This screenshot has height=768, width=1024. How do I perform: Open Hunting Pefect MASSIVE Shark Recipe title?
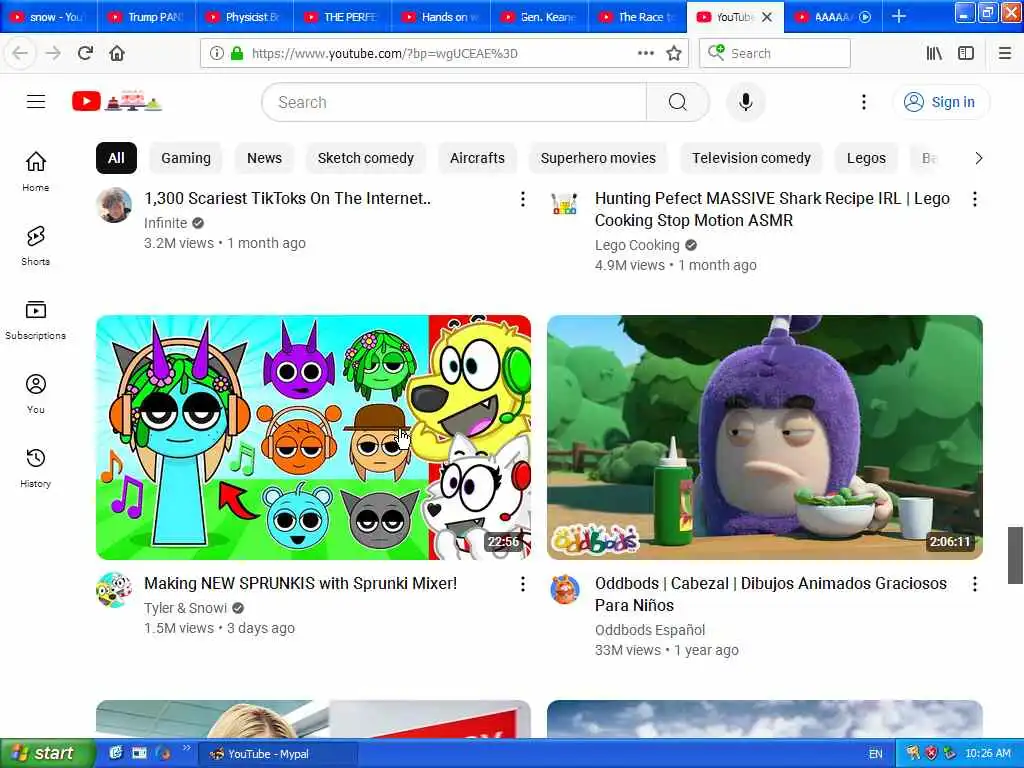[772, 209]
